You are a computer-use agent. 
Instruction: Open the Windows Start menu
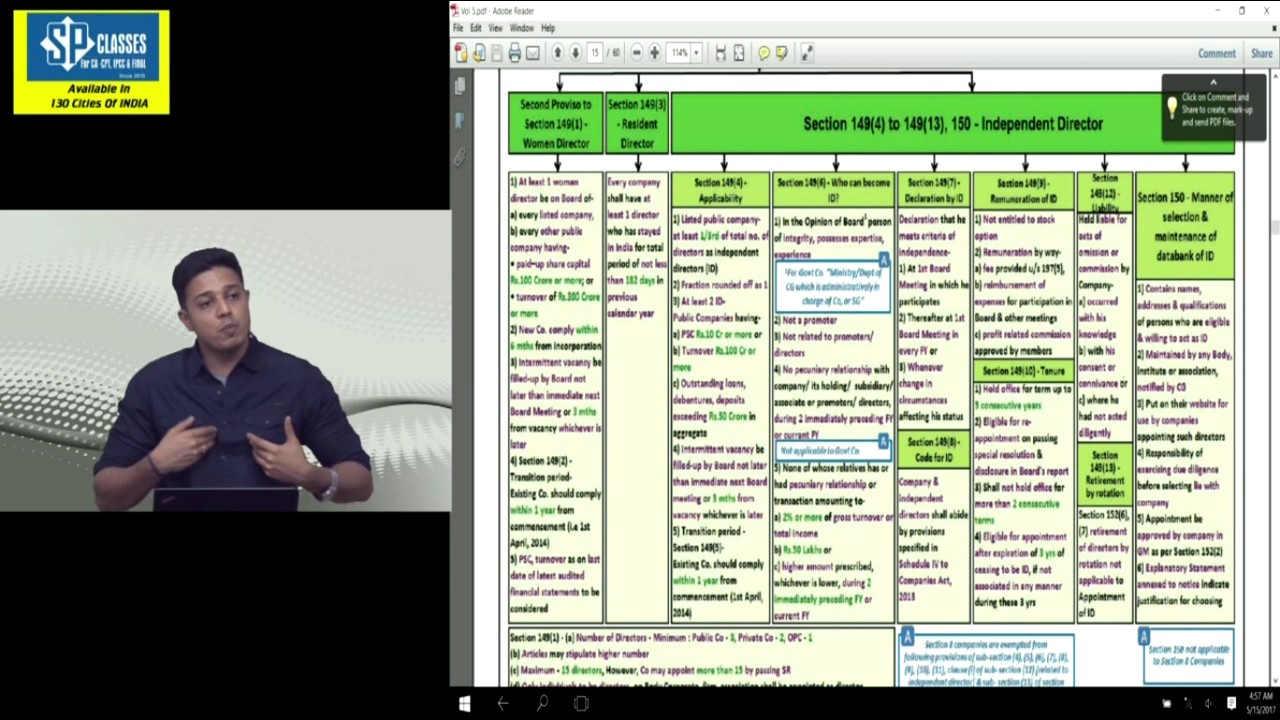[x=465, y=704]
